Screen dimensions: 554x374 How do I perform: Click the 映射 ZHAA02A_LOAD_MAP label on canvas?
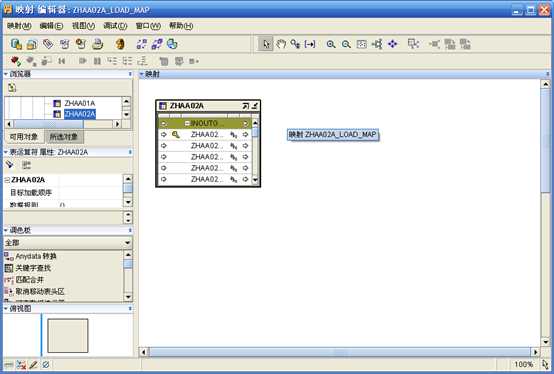click(x=333, y=135)
